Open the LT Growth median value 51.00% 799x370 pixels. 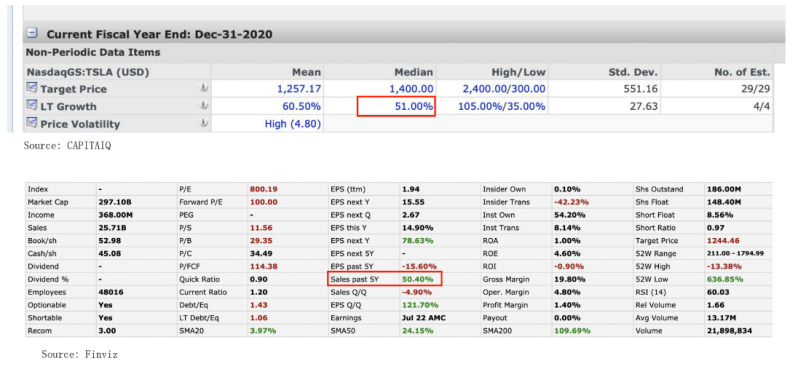[x=413, y=107]
